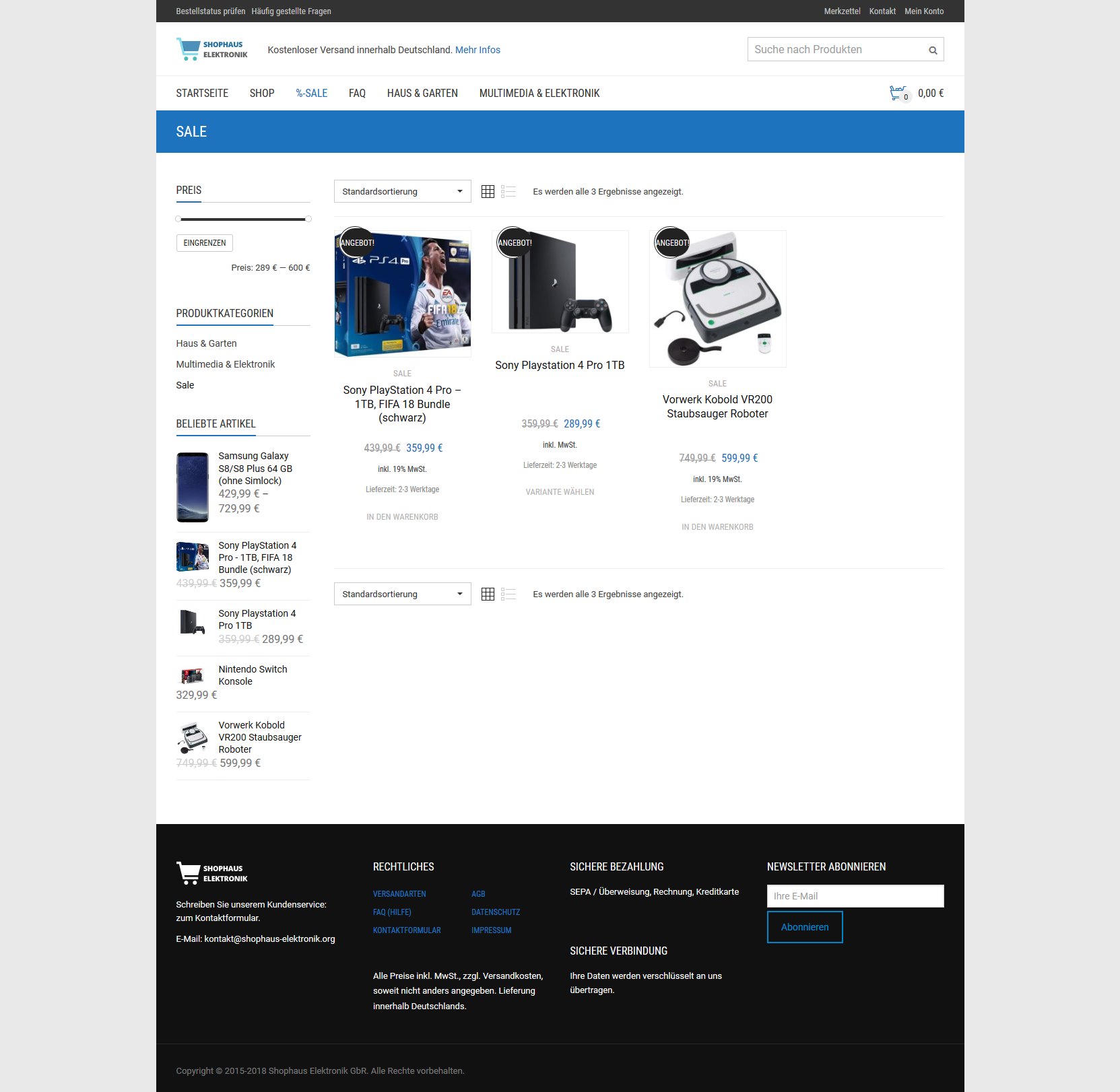Open Samsung Galaxy S8 popular item
Image resolution: width=1120 pixels, height=1092 pixels.
tap(255, 469)
